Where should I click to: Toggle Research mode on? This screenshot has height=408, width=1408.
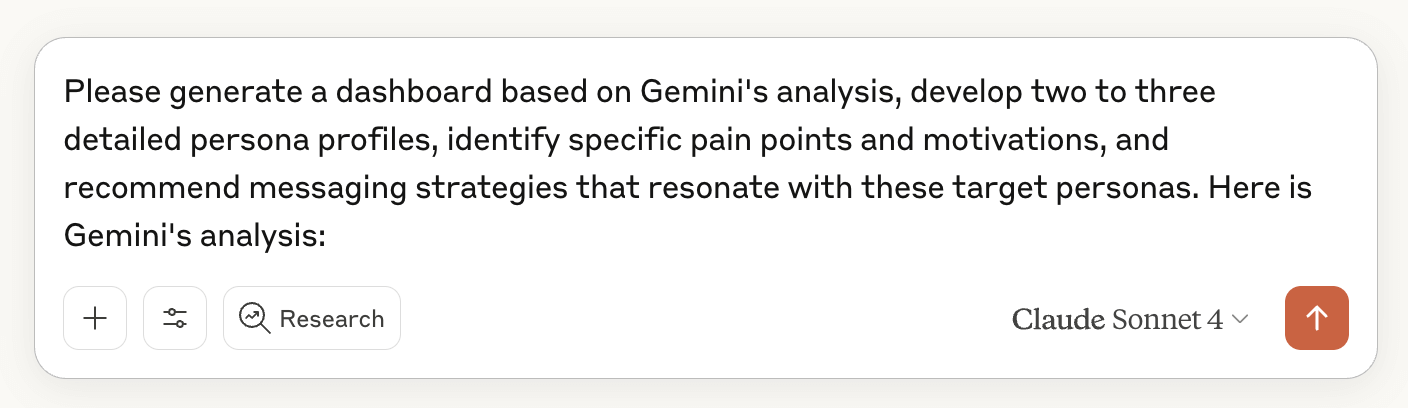click(x=312, y=318)
